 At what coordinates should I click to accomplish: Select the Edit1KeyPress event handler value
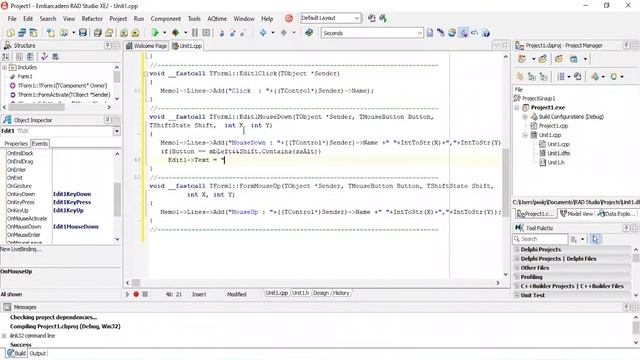tap(72, 202)
